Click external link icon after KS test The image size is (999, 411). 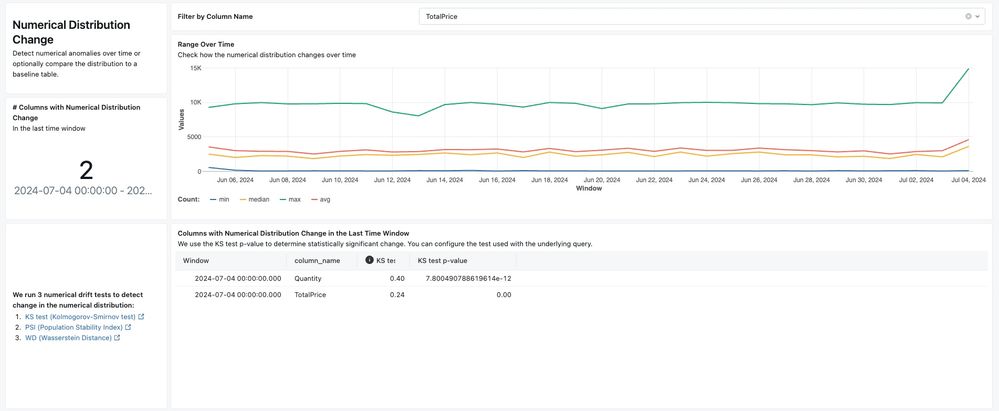[141, 317]
